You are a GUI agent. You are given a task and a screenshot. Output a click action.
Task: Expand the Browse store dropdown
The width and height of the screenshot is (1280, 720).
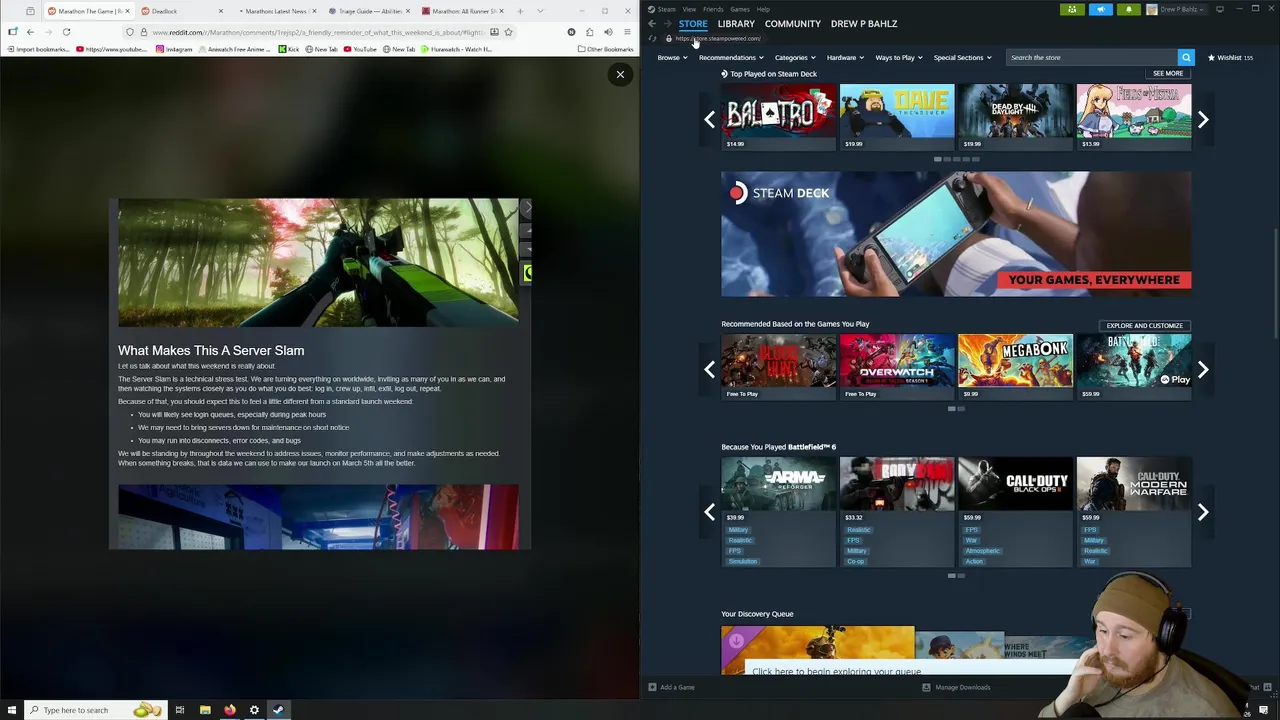672,58
